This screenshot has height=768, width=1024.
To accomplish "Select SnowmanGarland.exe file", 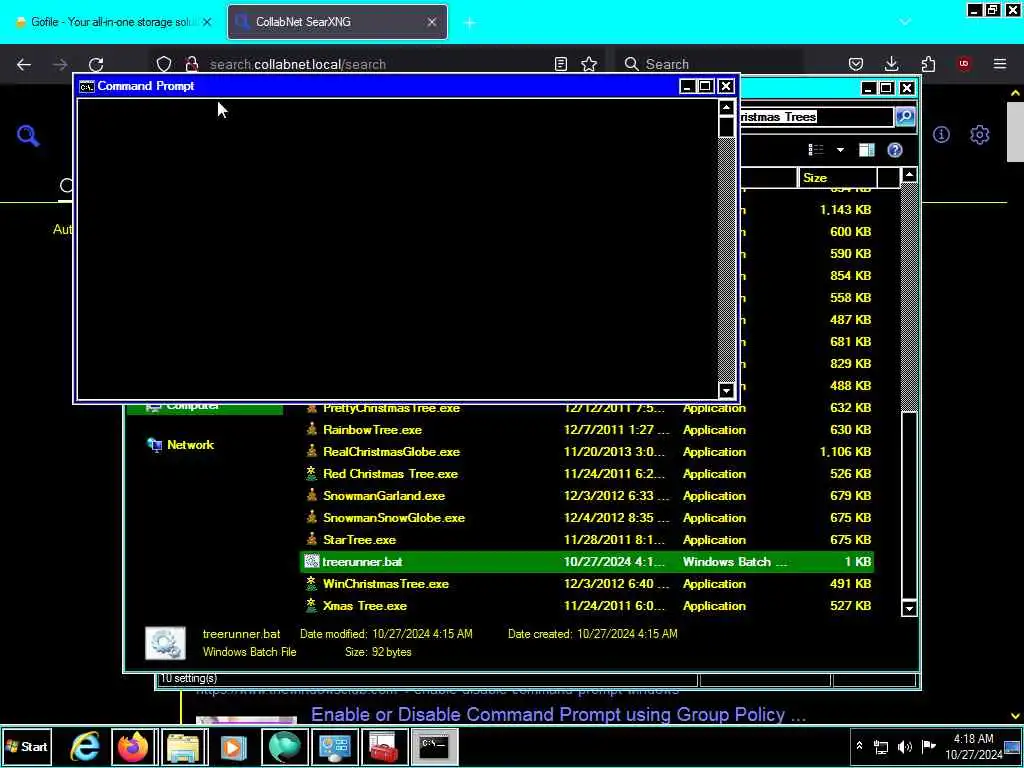I will (384, 496).
